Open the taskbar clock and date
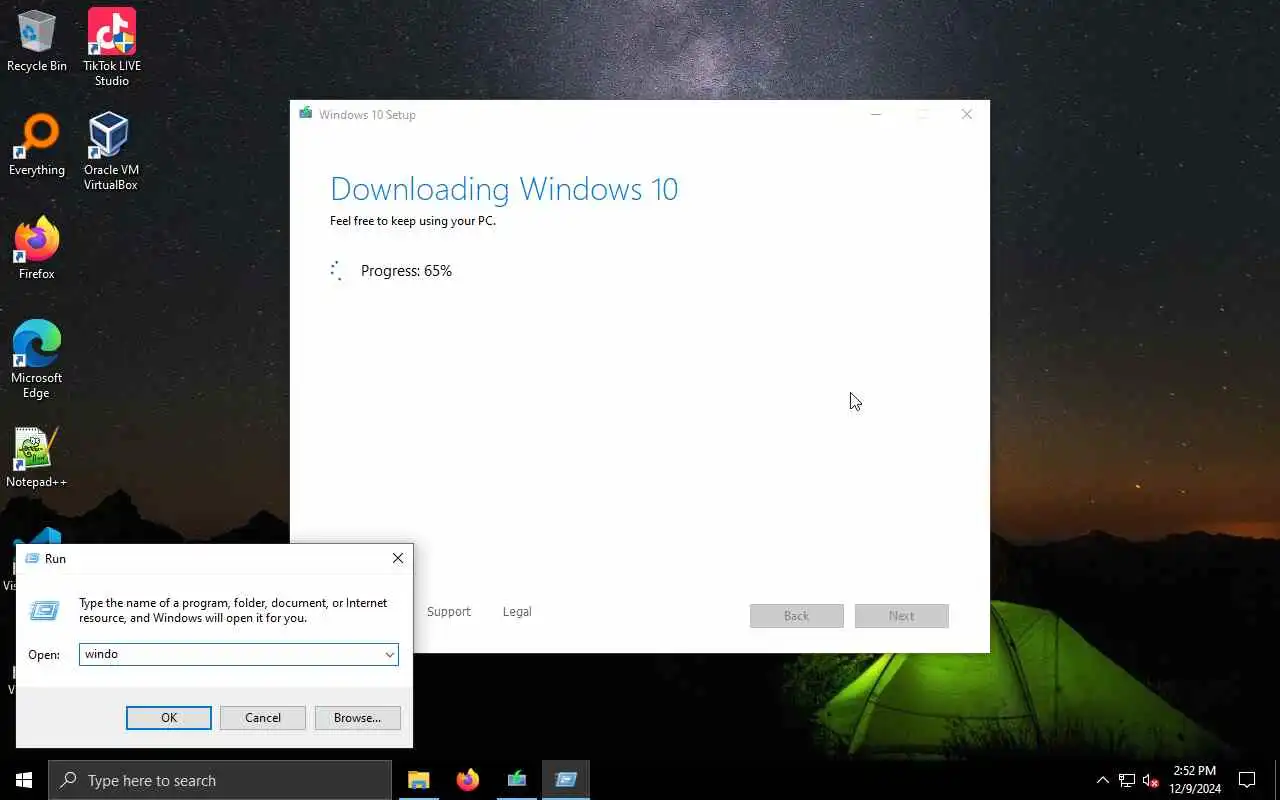This screenshot has height=800, width=1280. pos(1195,780)
